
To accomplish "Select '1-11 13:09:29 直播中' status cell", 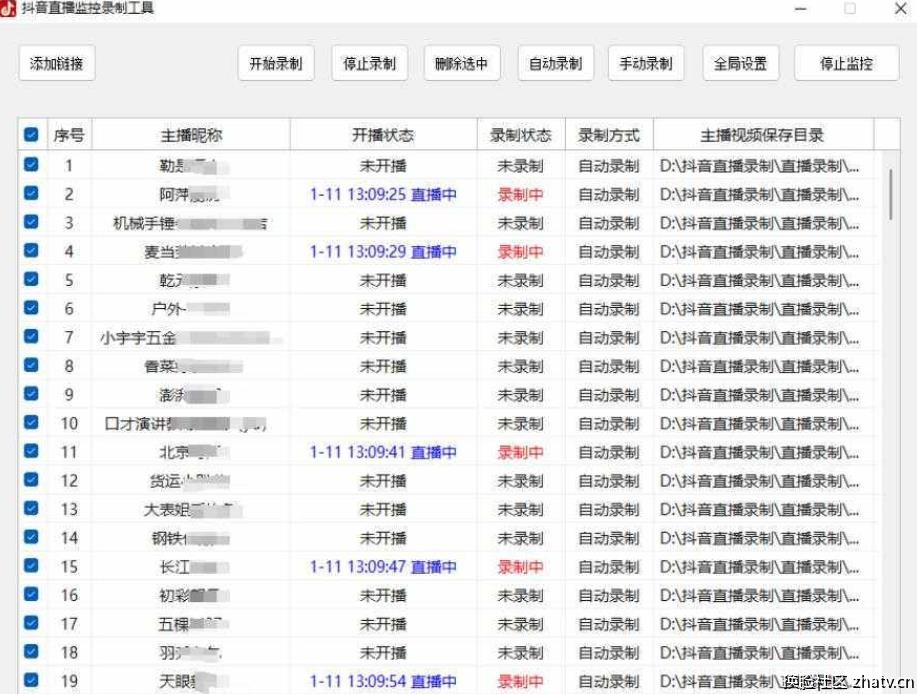I will tap(383, 251).
